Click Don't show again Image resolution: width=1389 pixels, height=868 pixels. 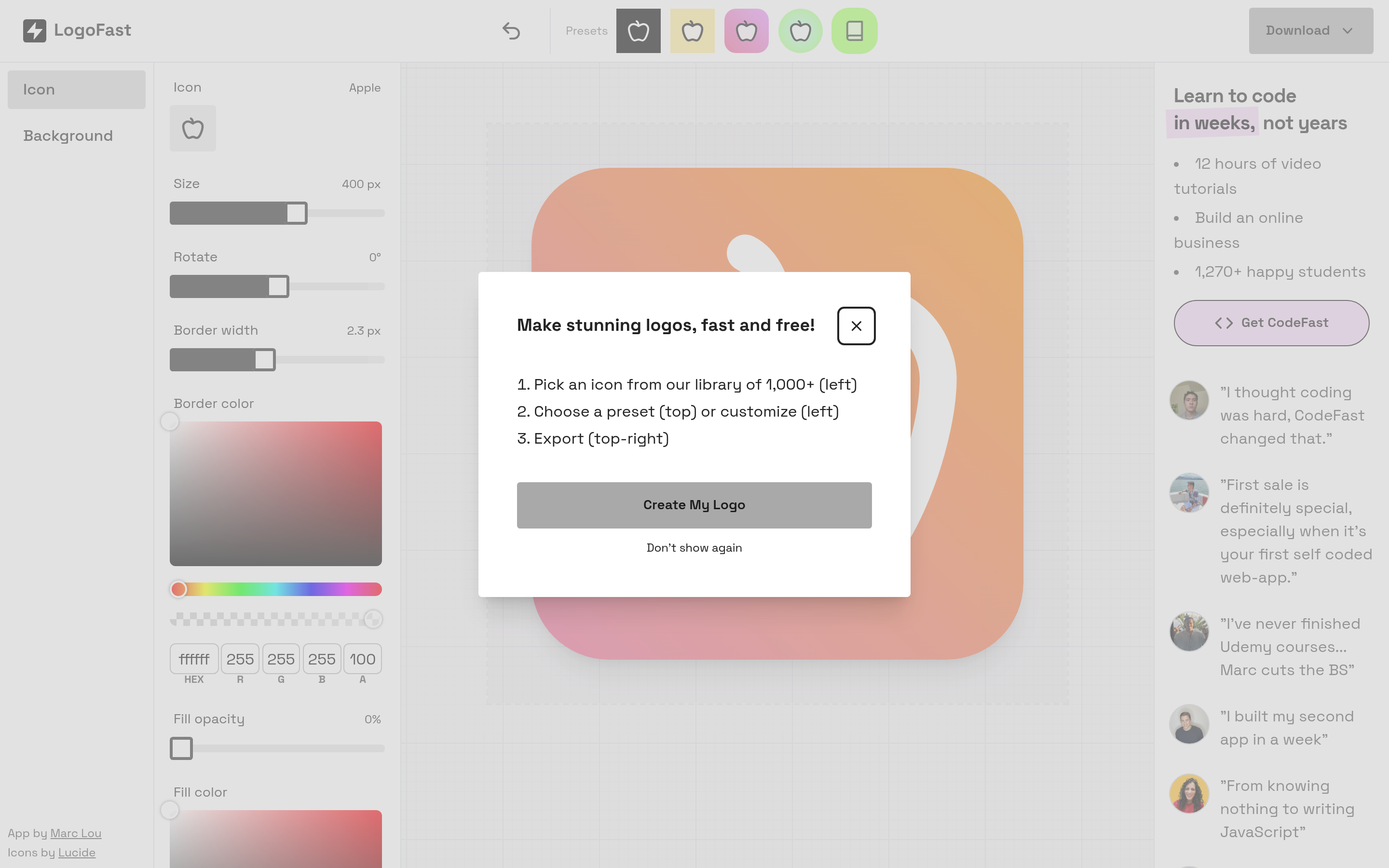tap(694, 548)
